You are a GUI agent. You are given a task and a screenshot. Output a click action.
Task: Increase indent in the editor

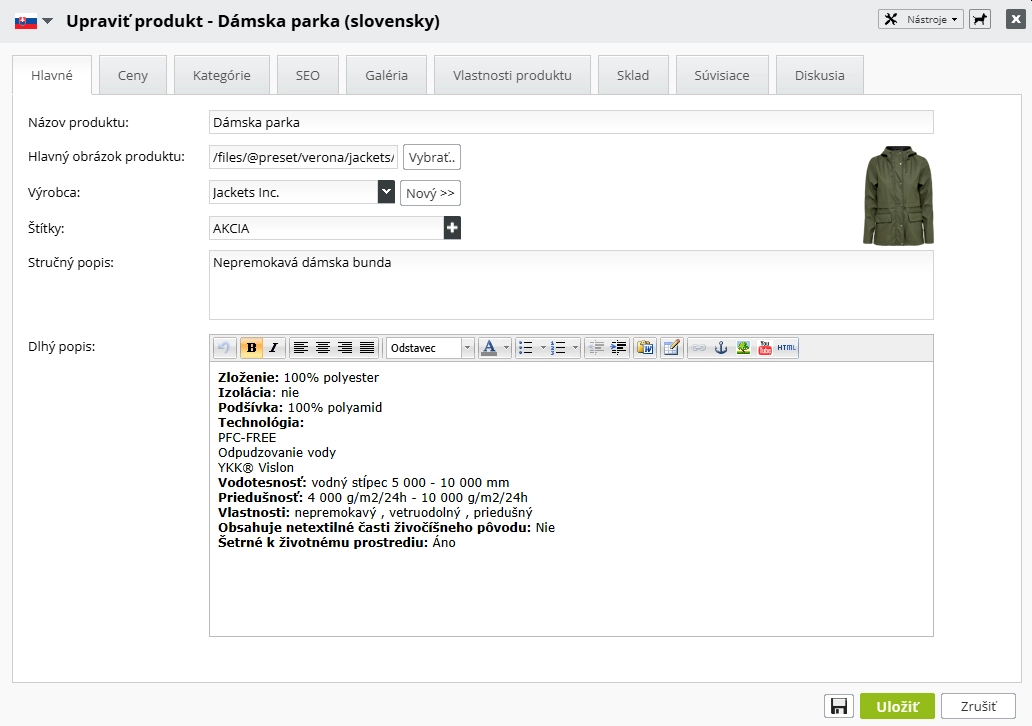tap(619, 348)
